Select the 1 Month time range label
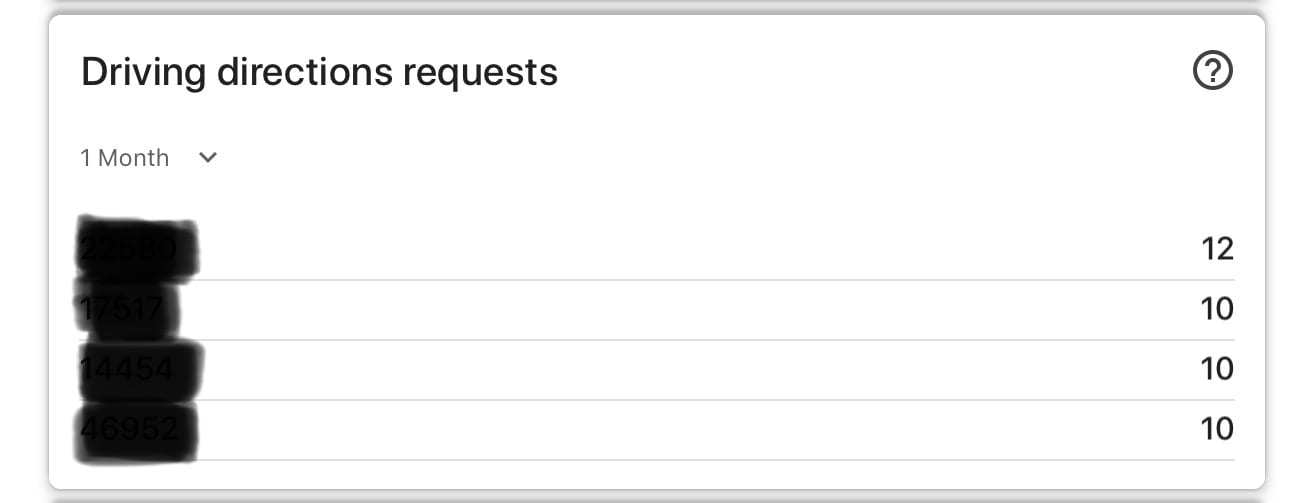Viewport: 1305px width, 503px height. tap(125, 158)
